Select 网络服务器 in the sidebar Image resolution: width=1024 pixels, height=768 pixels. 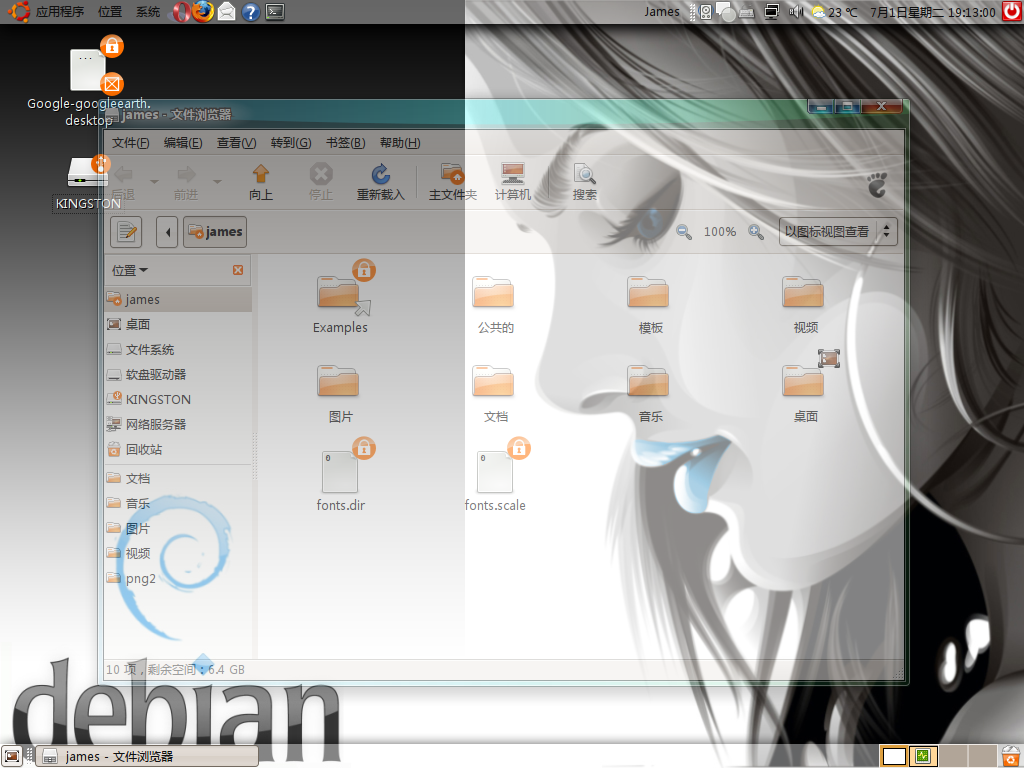[178, 424]
